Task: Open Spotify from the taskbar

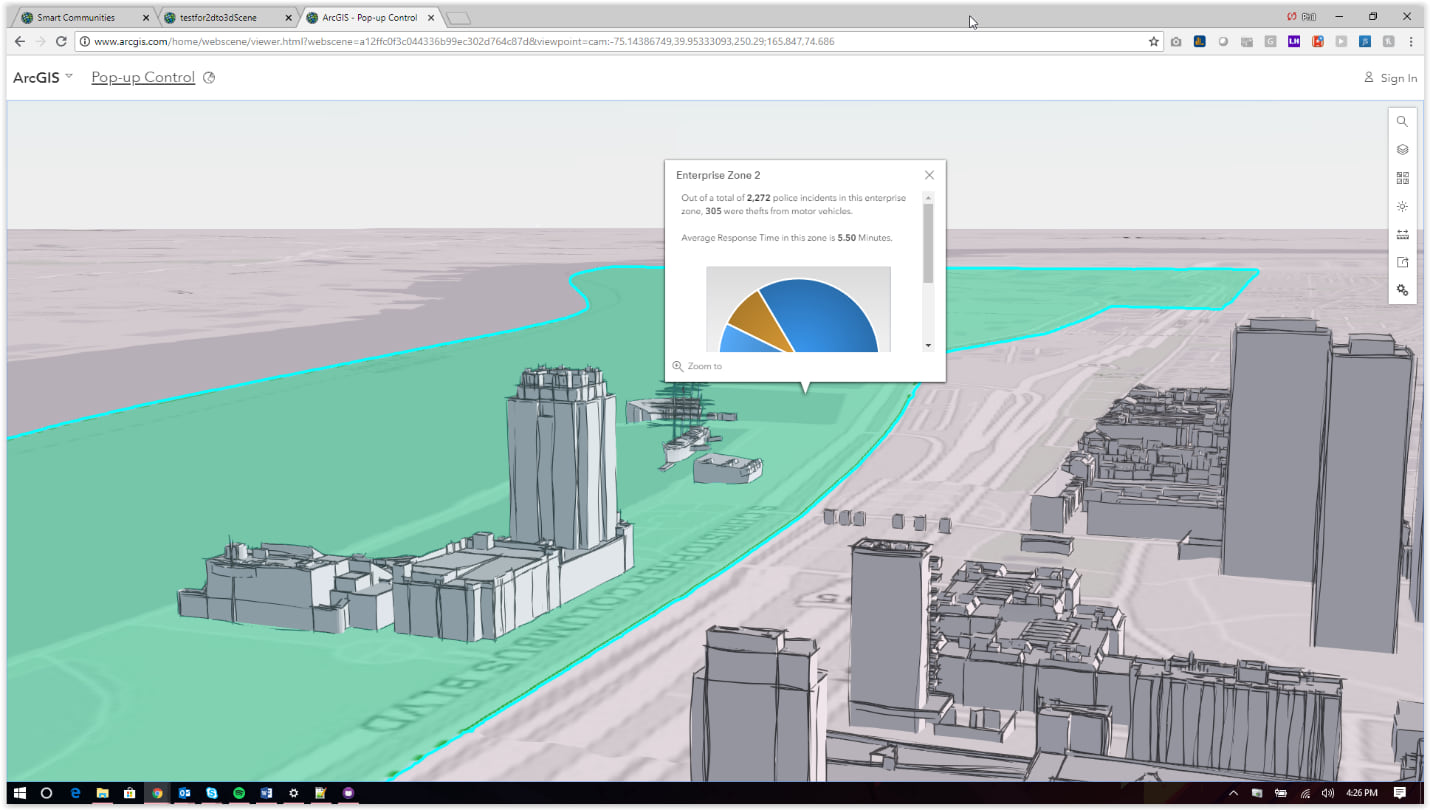Action: (239, 793)
